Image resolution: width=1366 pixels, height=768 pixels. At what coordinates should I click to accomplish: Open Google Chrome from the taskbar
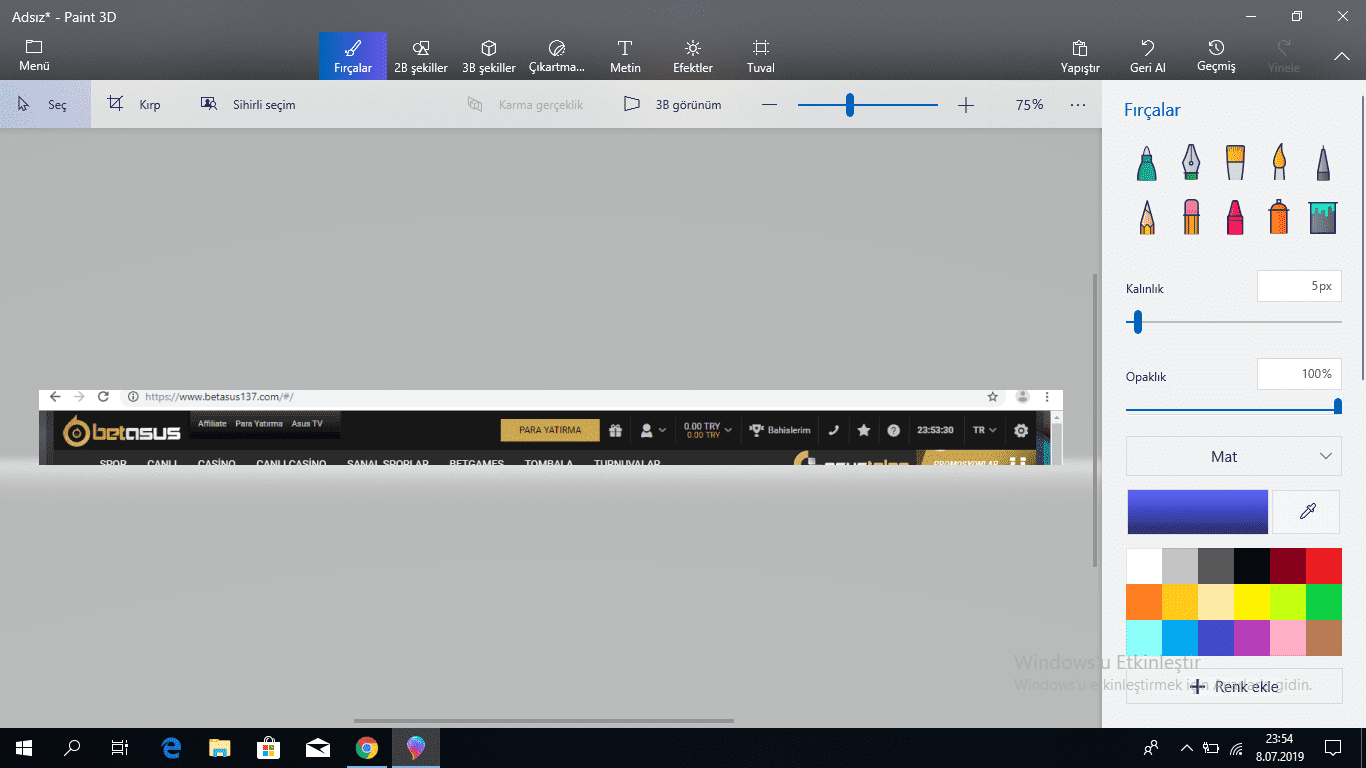click(367, 747)
